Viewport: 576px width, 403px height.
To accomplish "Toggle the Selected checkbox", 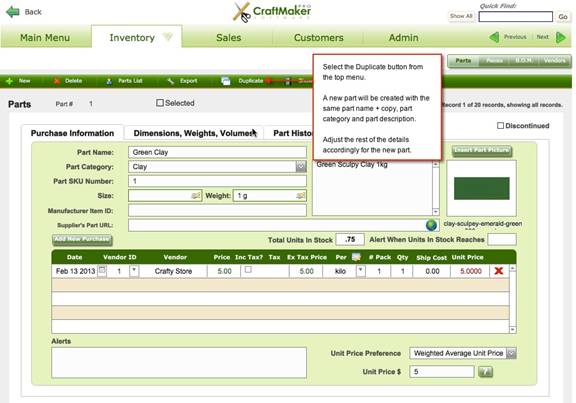I will point(160,103).
